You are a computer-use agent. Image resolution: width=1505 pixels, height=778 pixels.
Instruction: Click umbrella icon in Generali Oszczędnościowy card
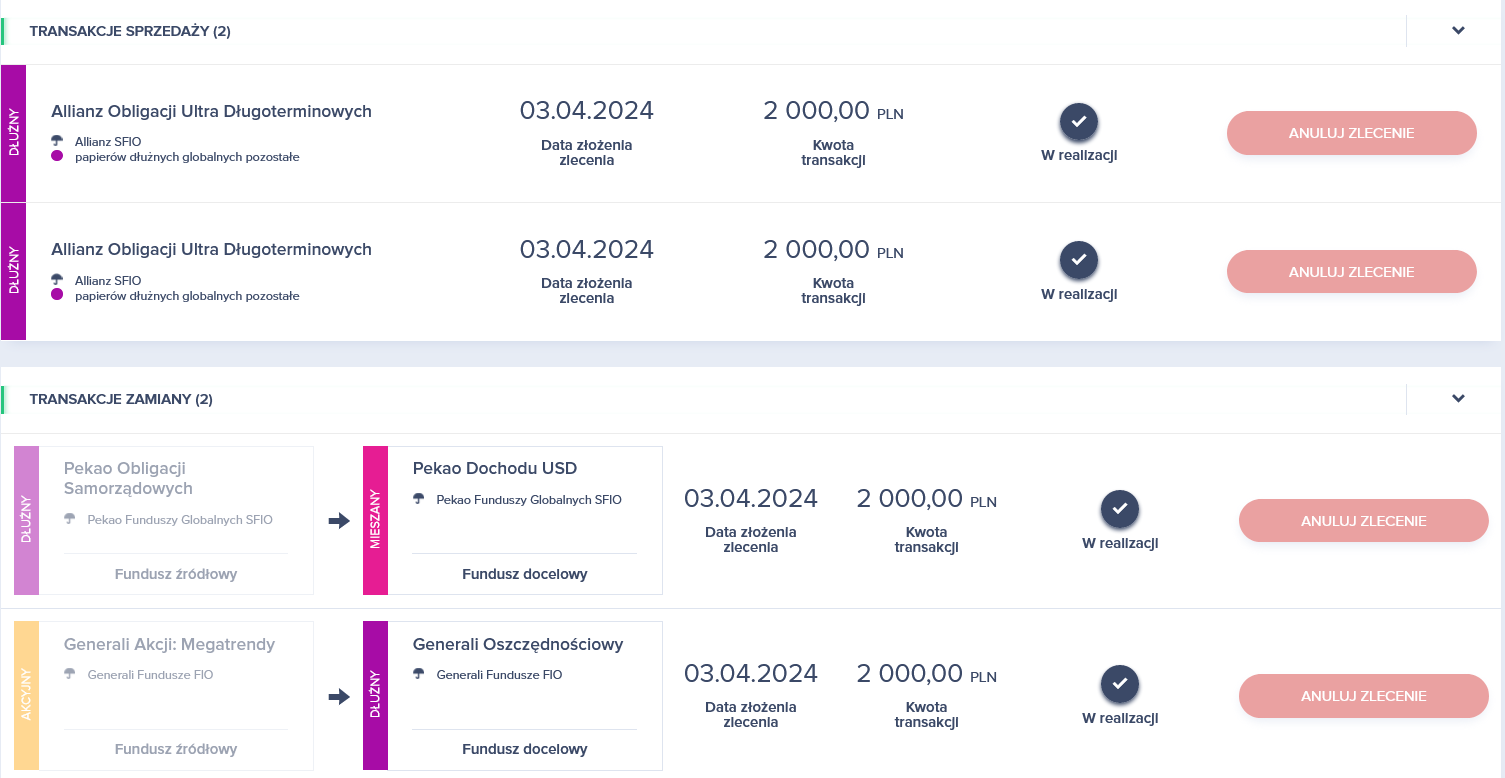click(420, 675)
